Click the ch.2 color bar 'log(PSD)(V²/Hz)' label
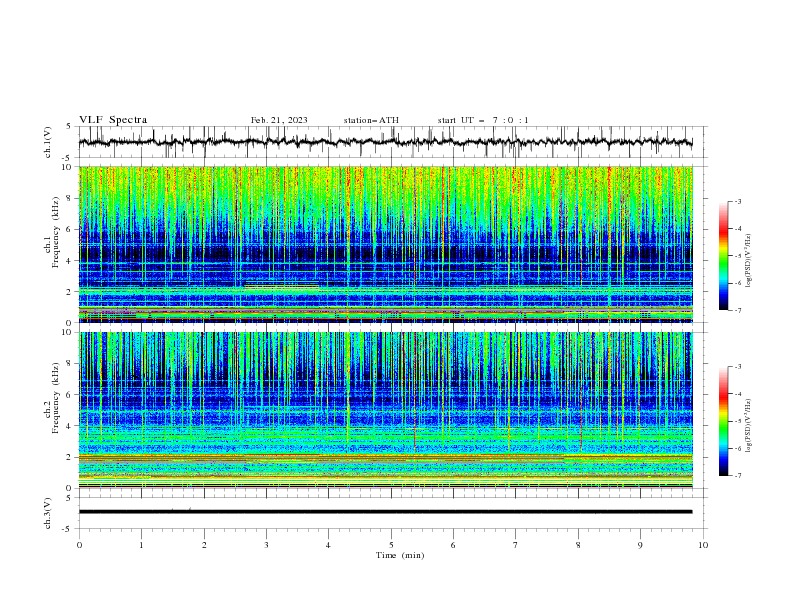Image resolution: width=792 pixels, height=612 pixels. pyautogui.click(x=749, y=426)
